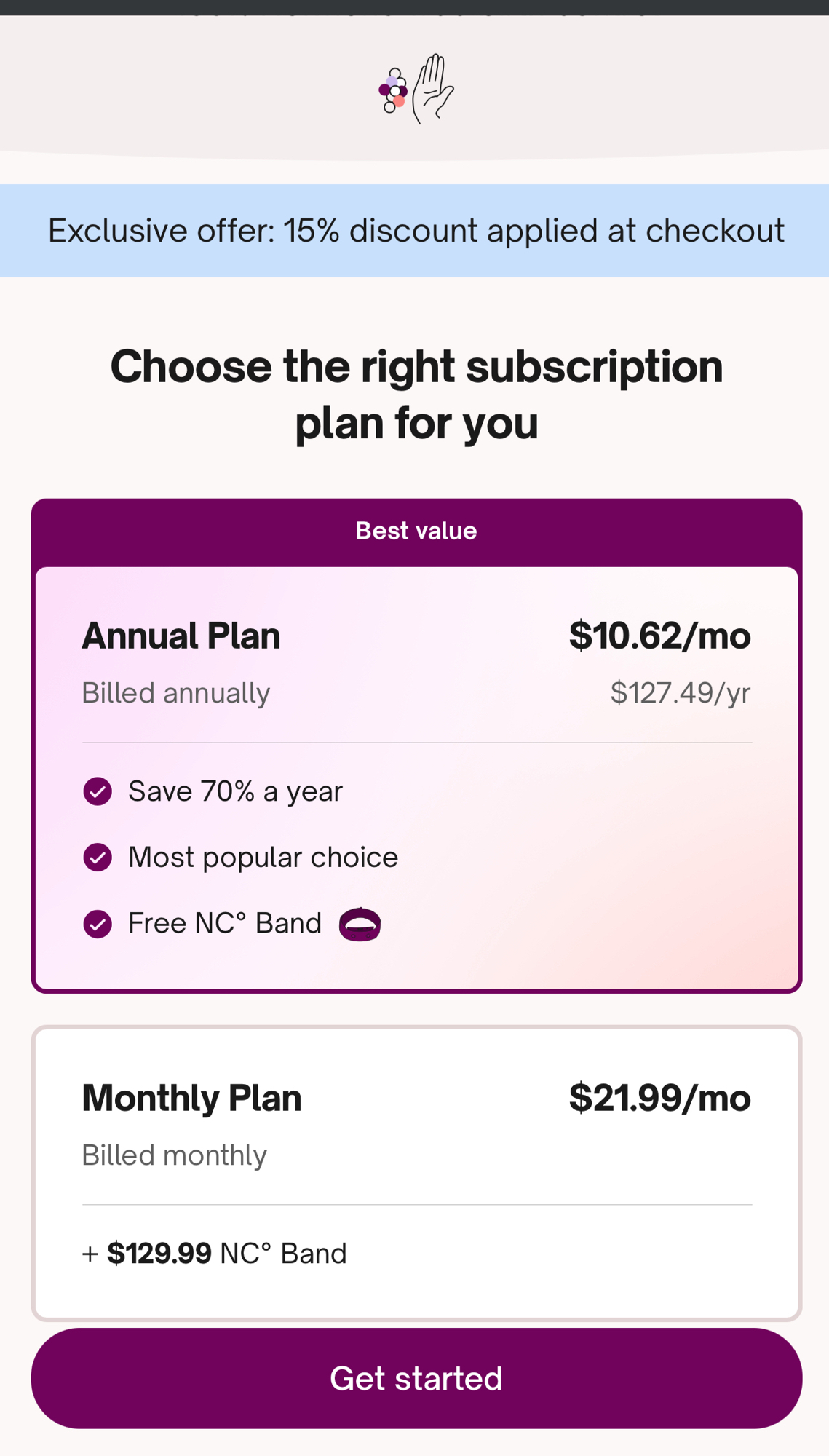The height and width of the screenshot is (1456, 829).
Task: Click the NC° Band ring icon
Action: [360, 925]
